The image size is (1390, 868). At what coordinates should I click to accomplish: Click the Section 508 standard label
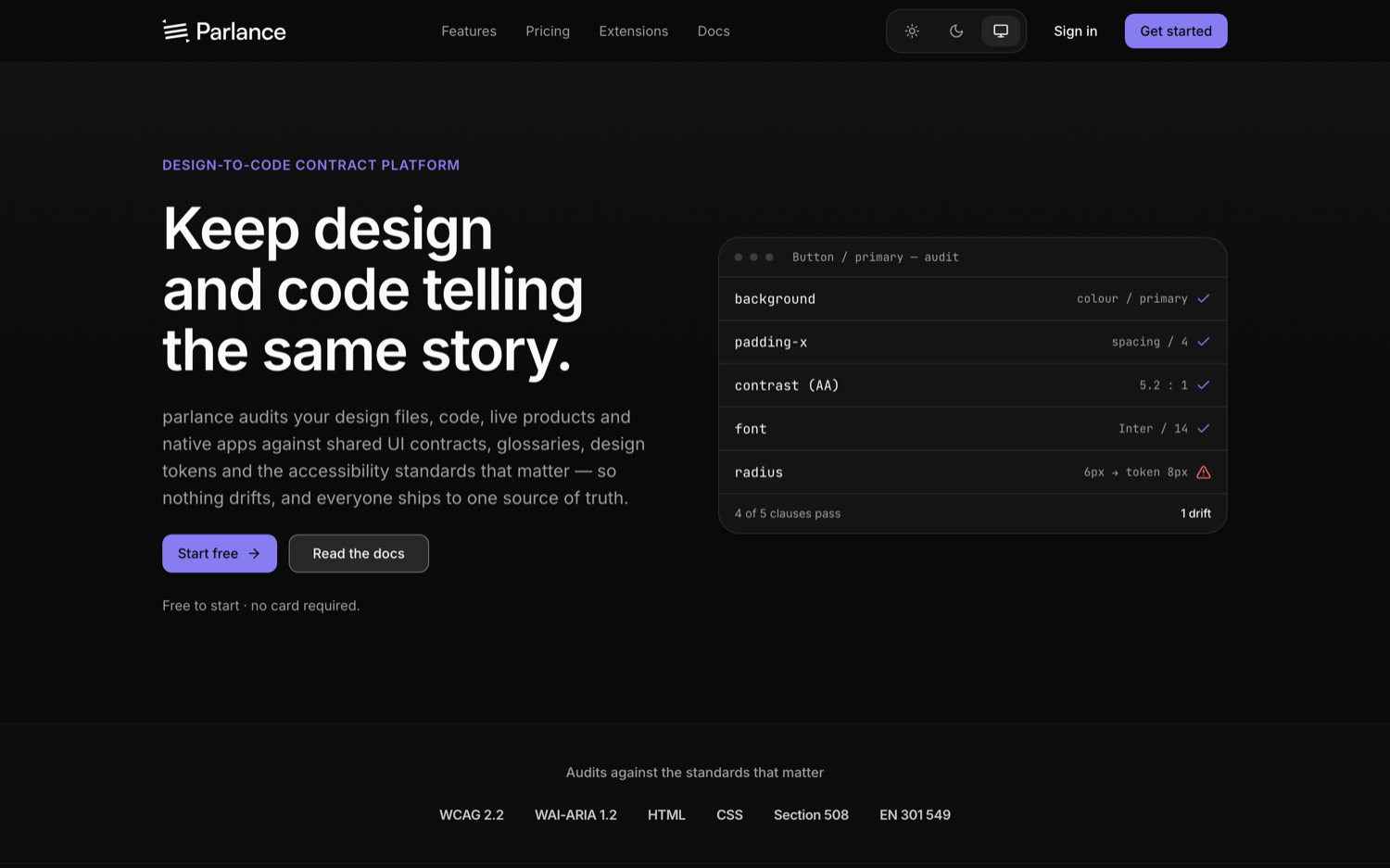pos(811,815)
